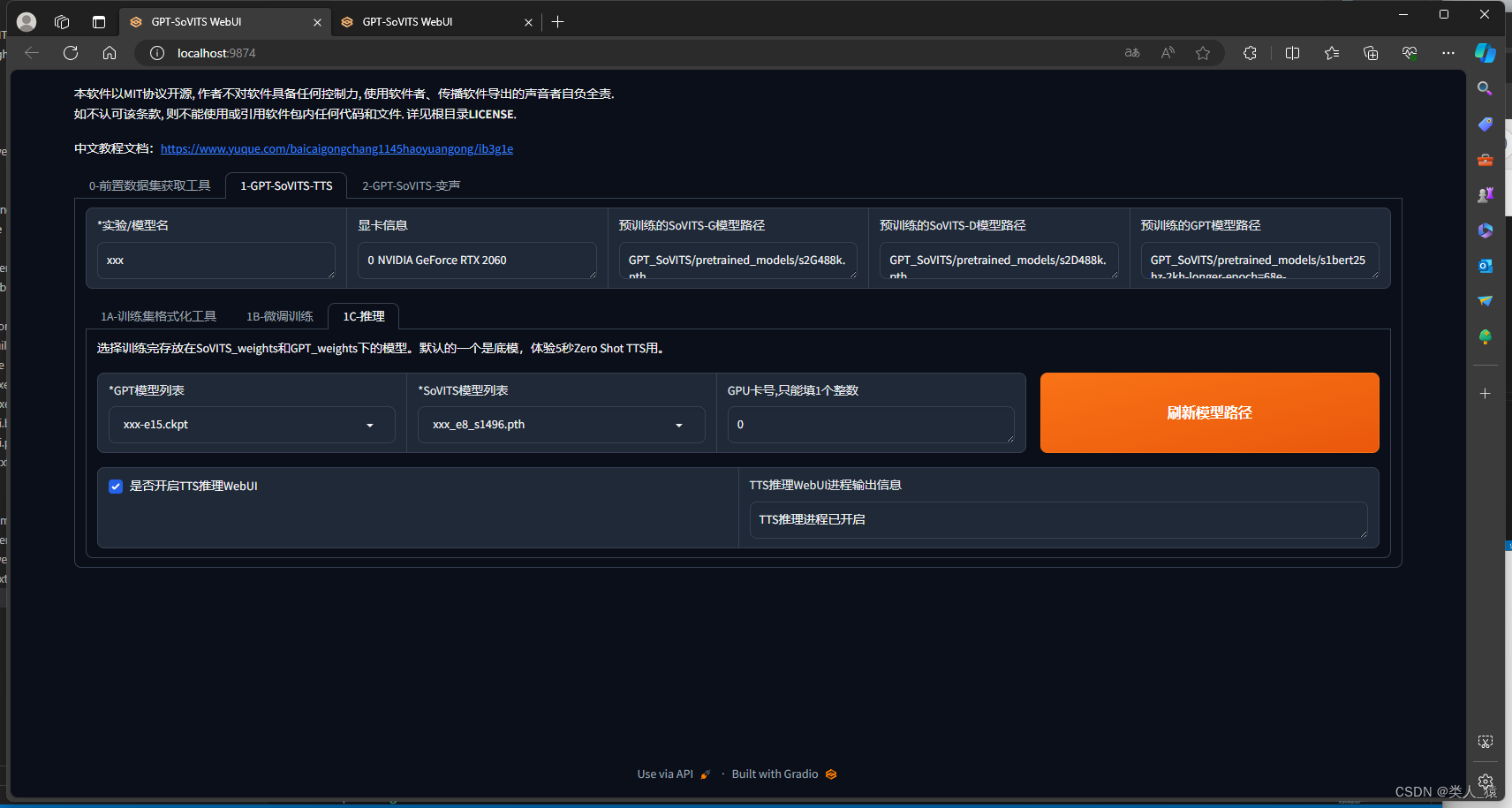Viewport: 1512px width, 808px height.
Task: Open the sidebar tools briefcase icon
Action: click(1486, 160)
